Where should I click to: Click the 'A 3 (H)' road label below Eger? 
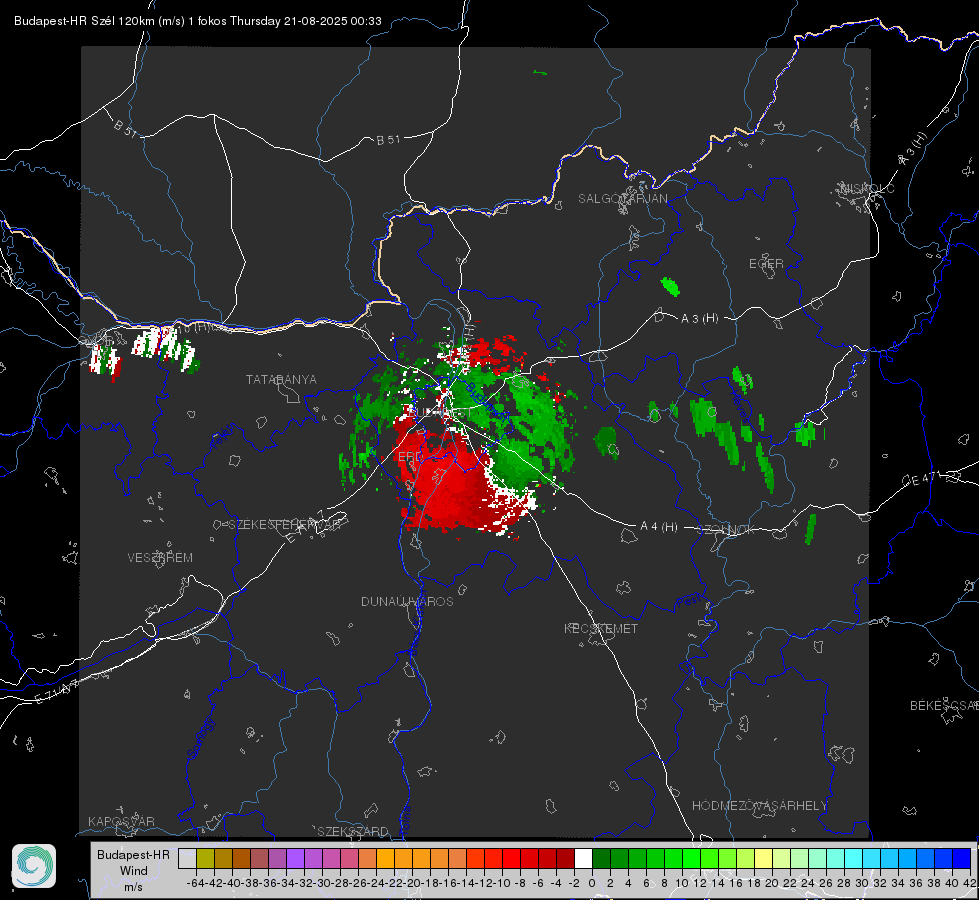pyautogui.click(x=699, y=319)
